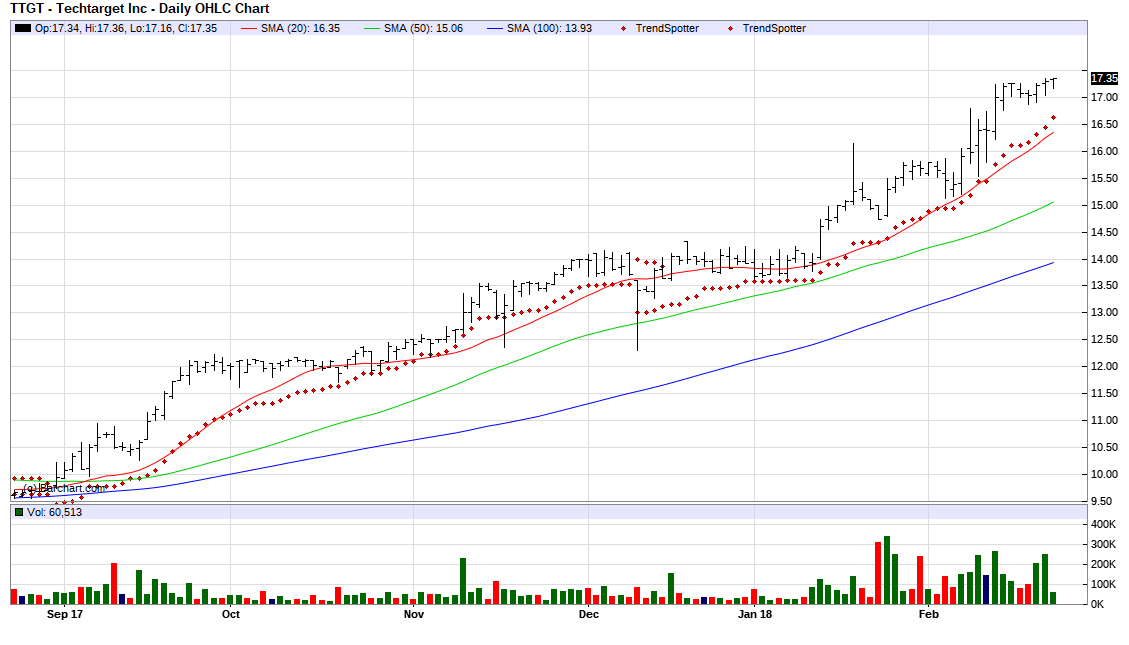Click the SMA (20): 16.35 legend label
Image resolution: width=1129 pixels, height=645 pixels.
(300, 28)
